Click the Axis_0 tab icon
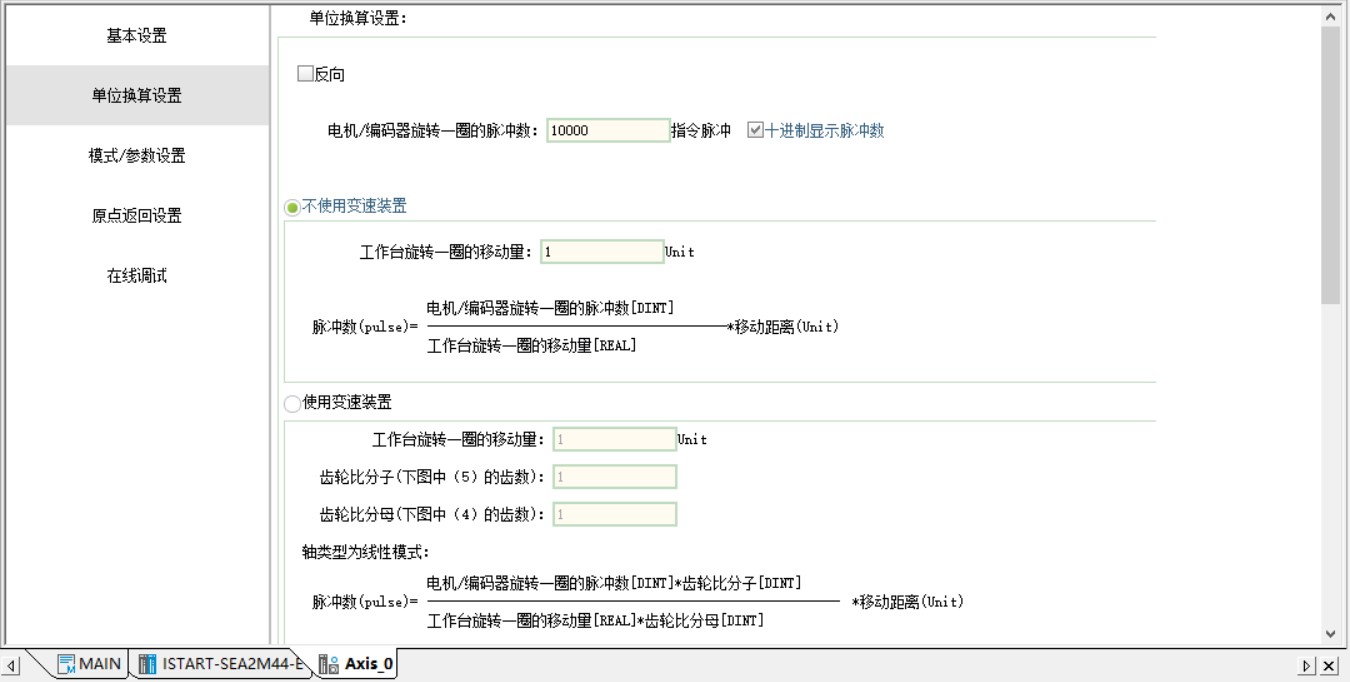 coord(328,664)
